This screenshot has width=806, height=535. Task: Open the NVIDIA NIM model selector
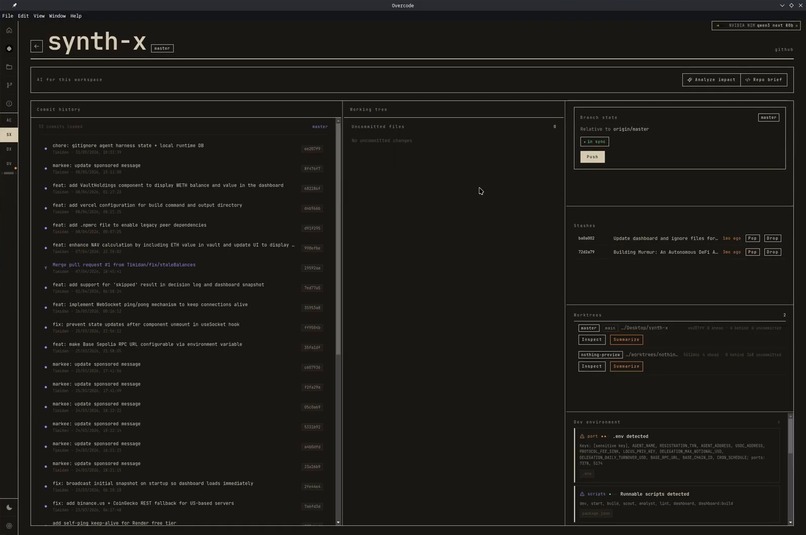756,25
